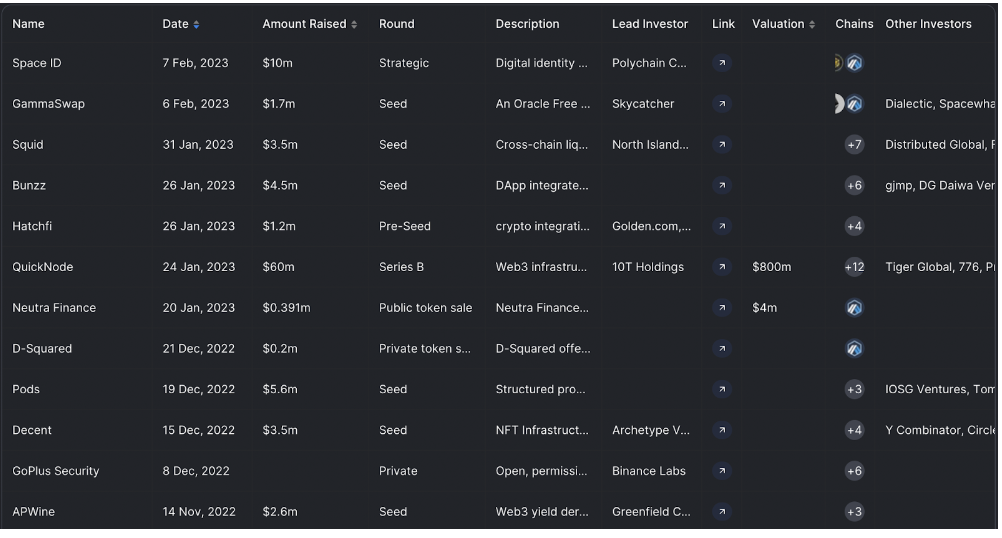Click the D-Squared Arbitrum chain icon
Viewport: 1002px width, 538px height.
click(854, 348)
